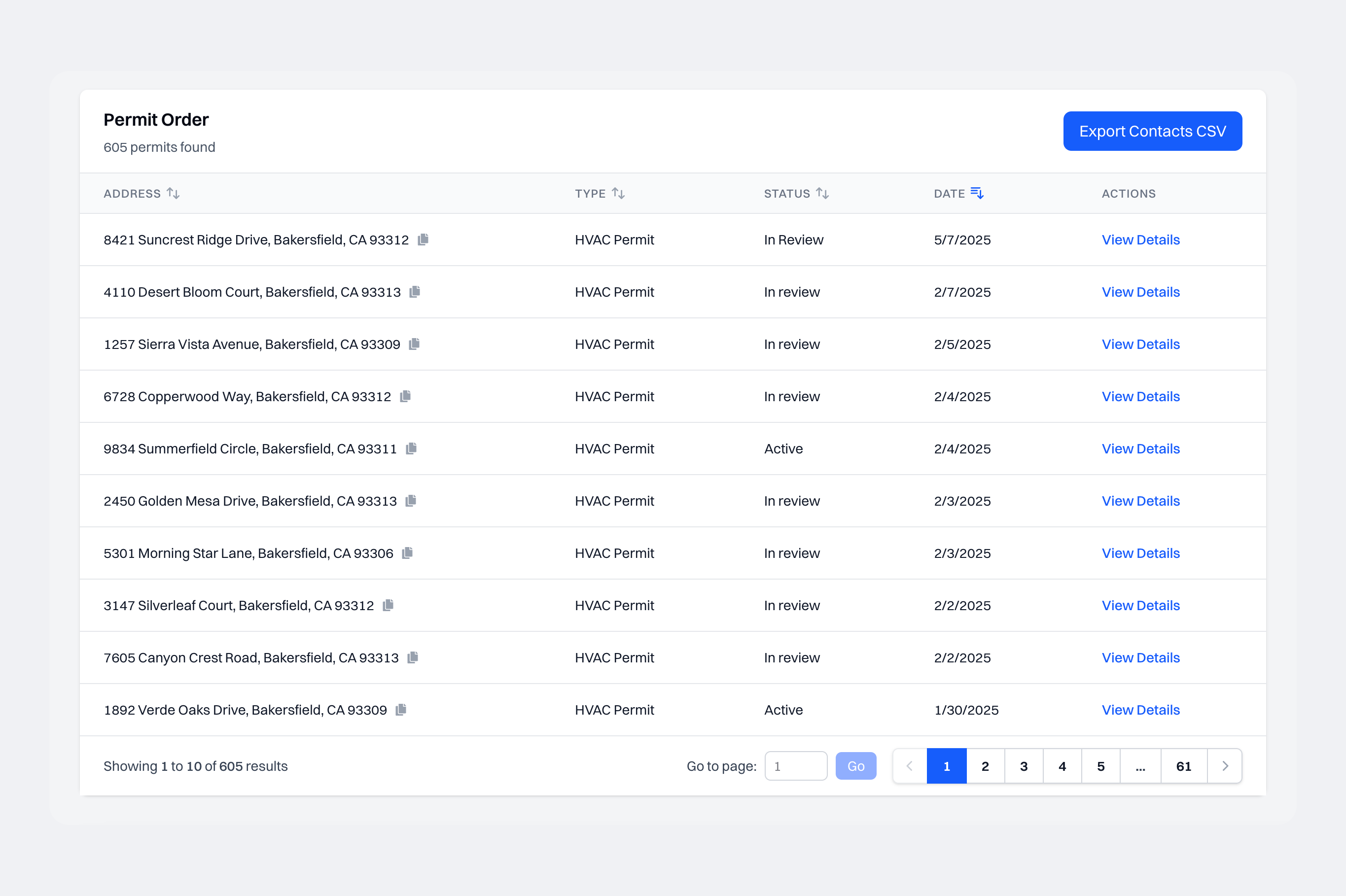
Task: View details for 5301 Morning Star Lane
Action: (x=1140, y=553)
